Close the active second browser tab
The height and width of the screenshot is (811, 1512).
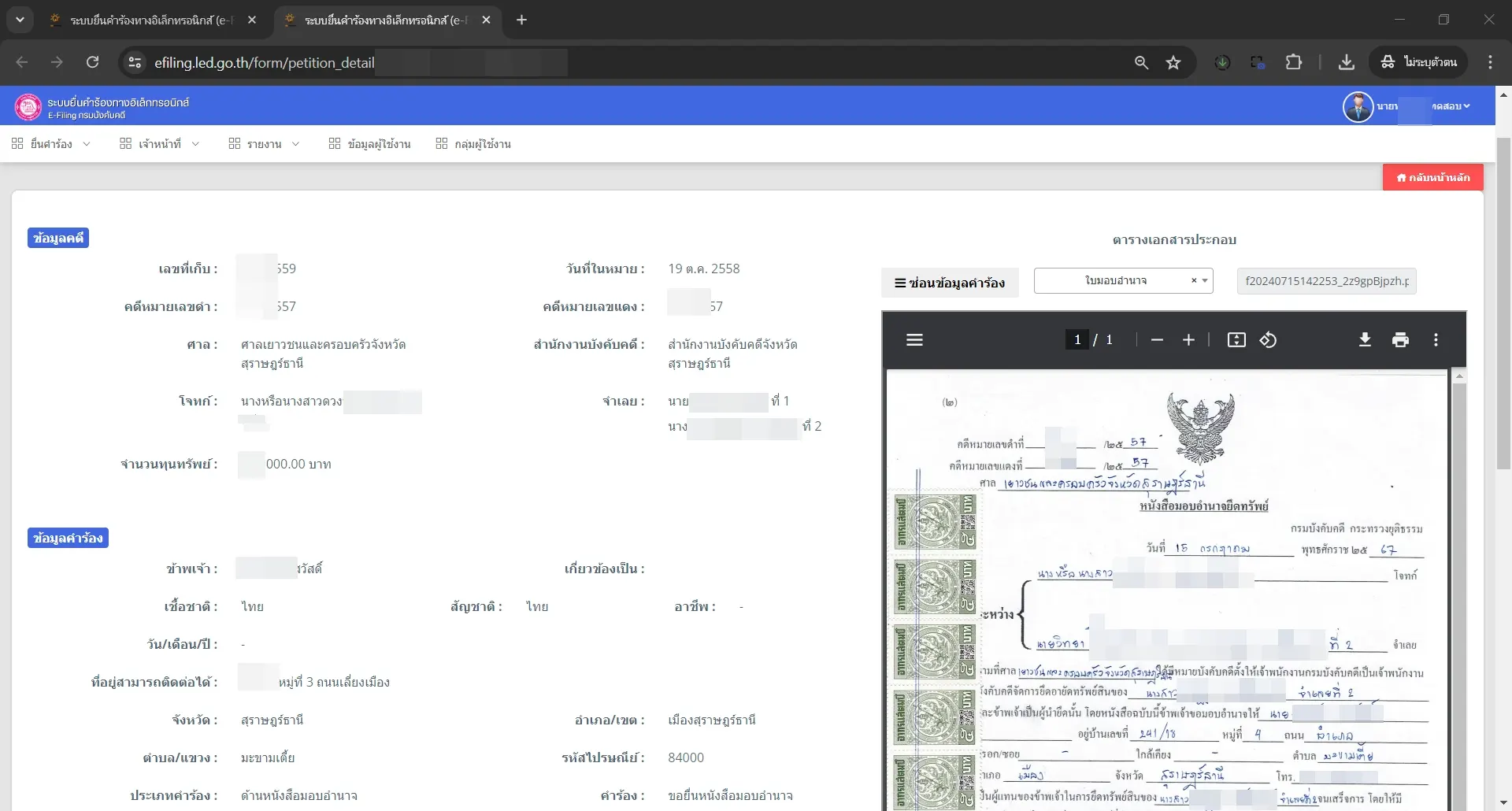[486, 20]
